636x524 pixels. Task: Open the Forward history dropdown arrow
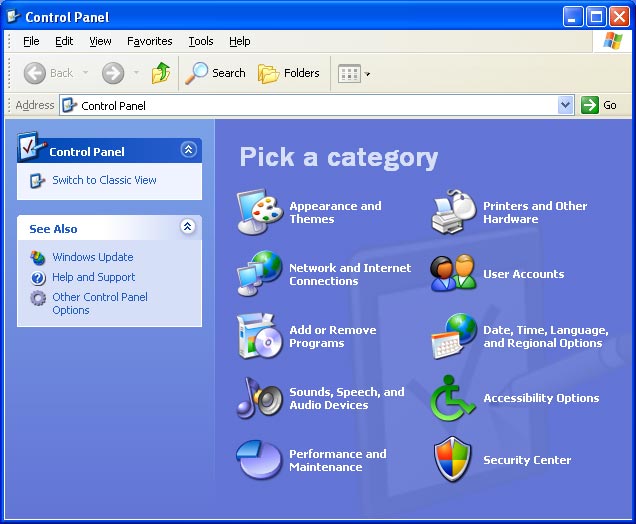click(x=136, y=73)
